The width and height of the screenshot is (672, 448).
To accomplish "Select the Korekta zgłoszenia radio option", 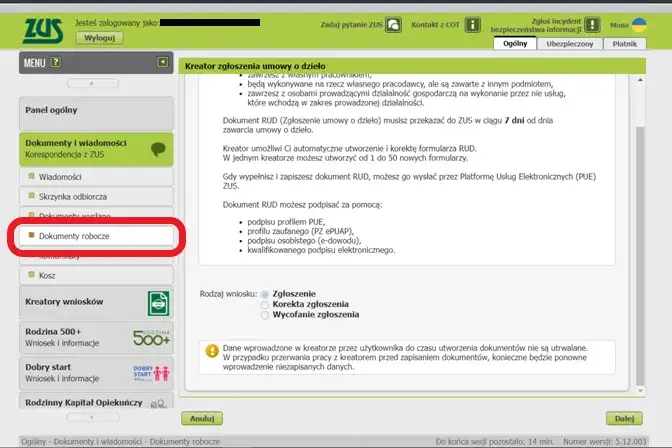I will (265, 305).
